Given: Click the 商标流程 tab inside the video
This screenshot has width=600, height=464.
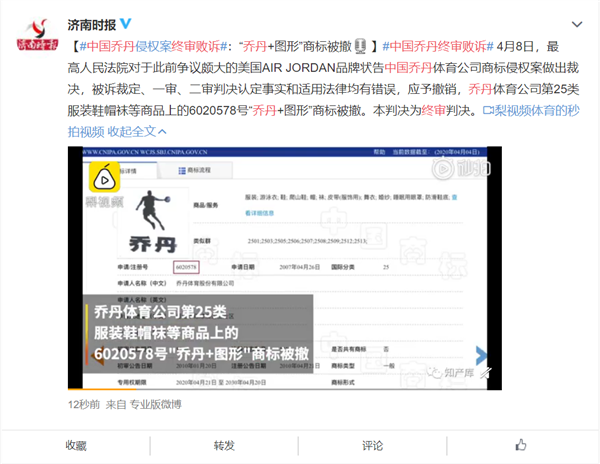Looking at the screenshot, I should [x=200, y=172].
